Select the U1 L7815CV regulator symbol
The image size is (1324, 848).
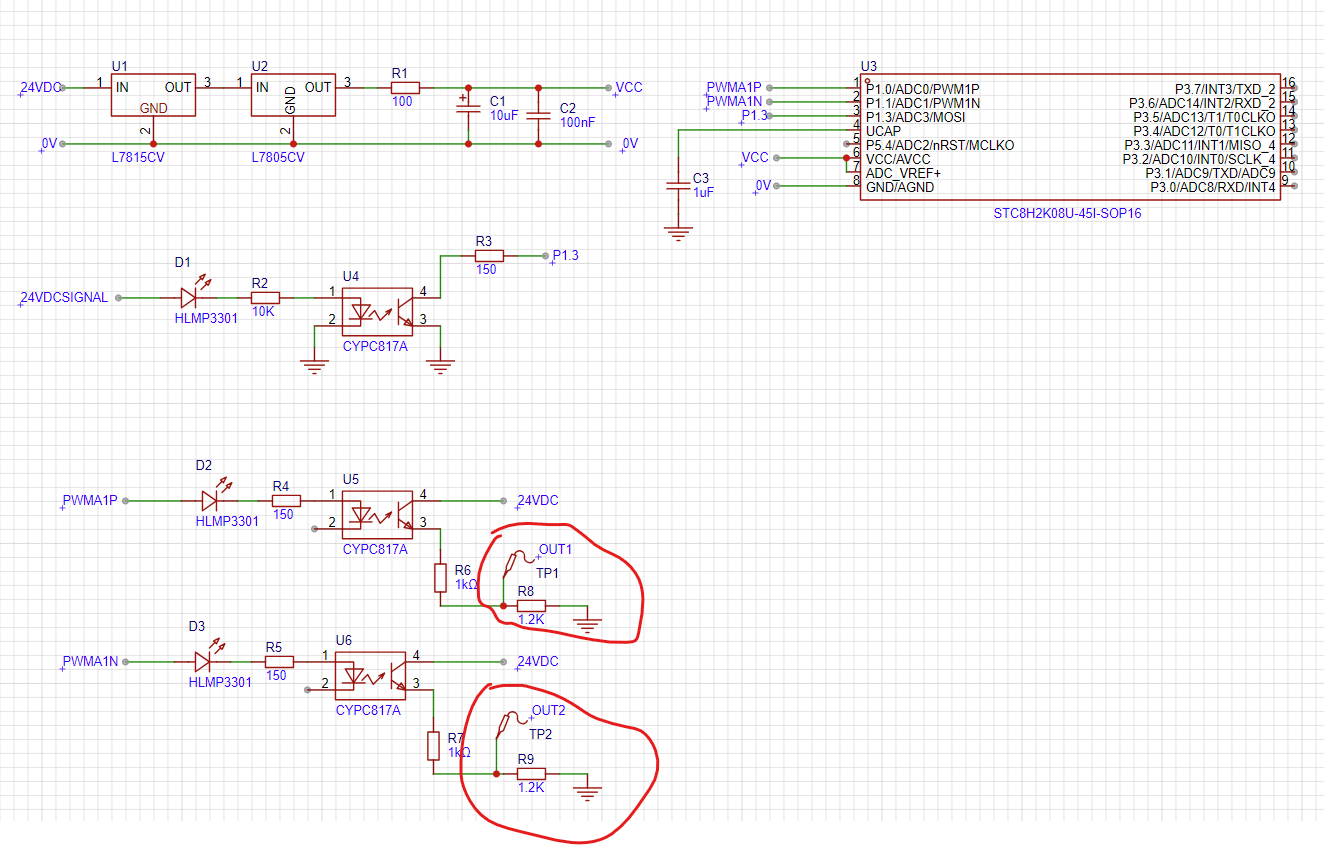point(153,94)
